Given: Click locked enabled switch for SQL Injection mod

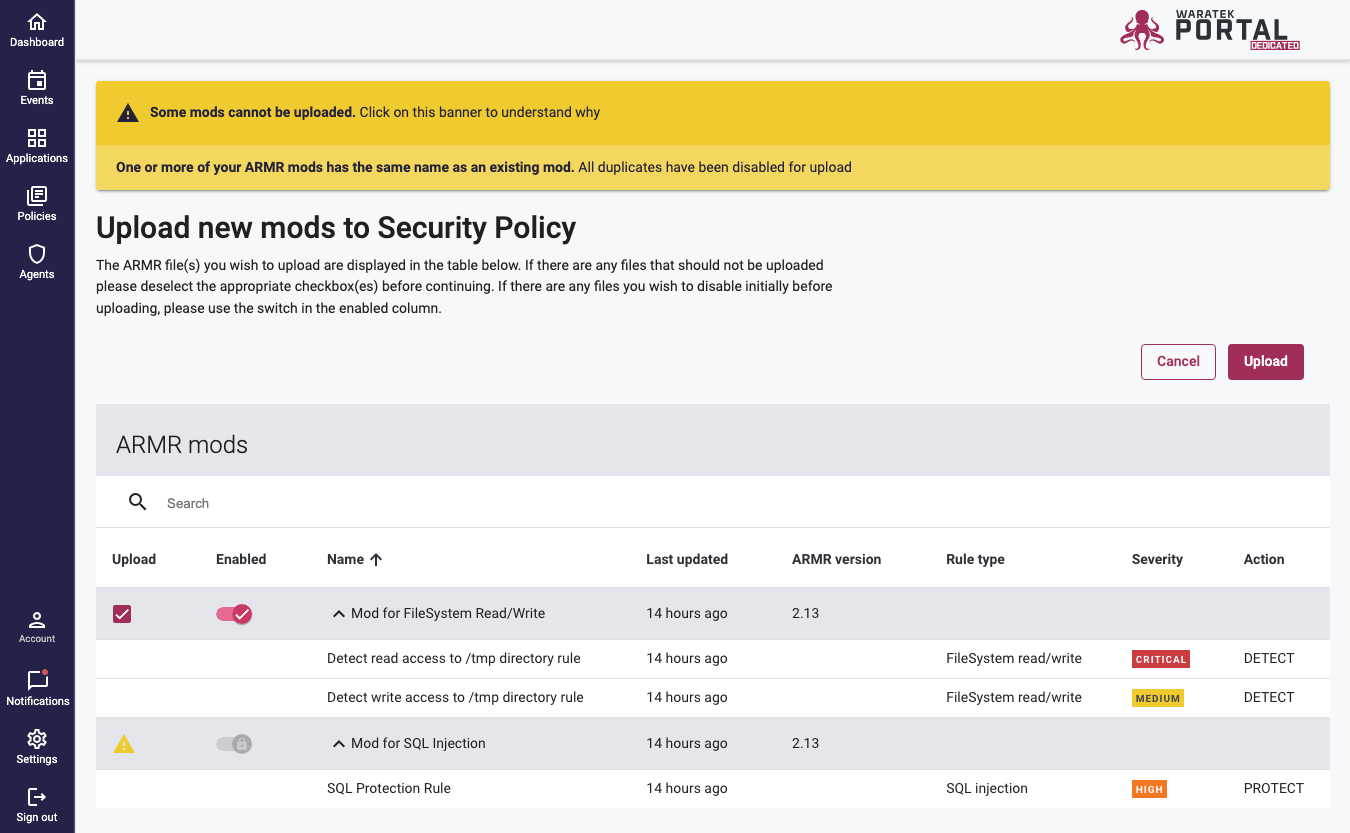Looking at the screenshot, I should pyautogui.click(x=234, y=744).
